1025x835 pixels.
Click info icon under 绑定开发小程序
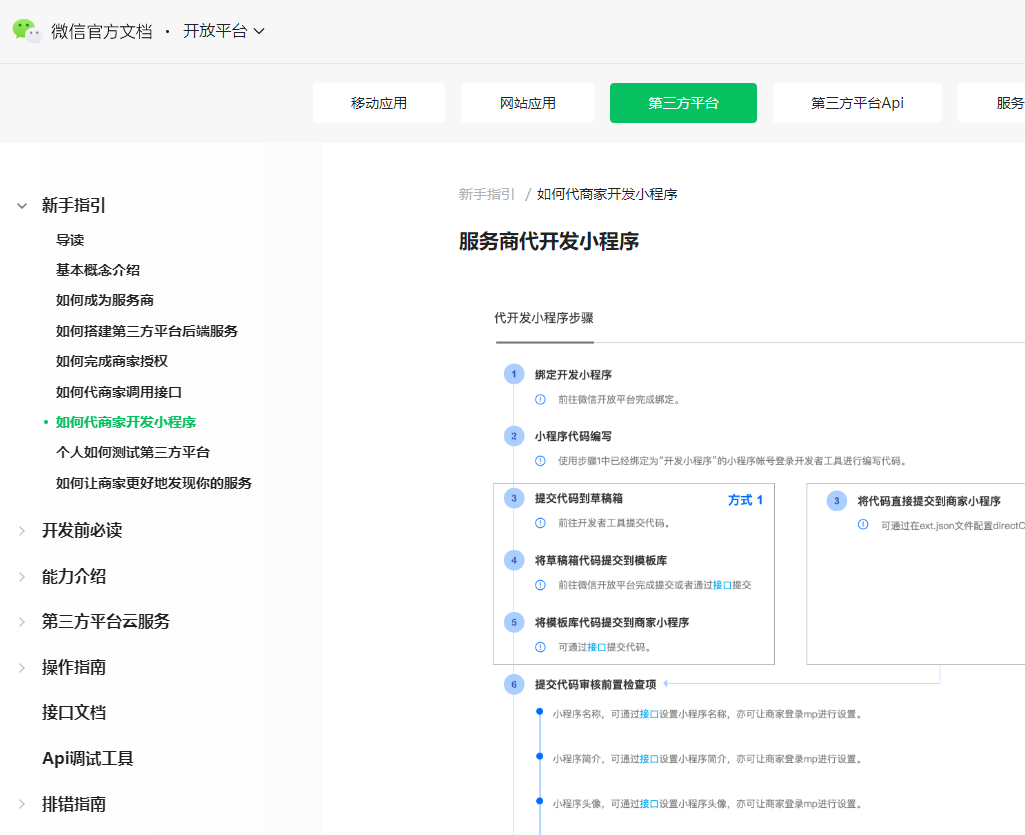540,400
